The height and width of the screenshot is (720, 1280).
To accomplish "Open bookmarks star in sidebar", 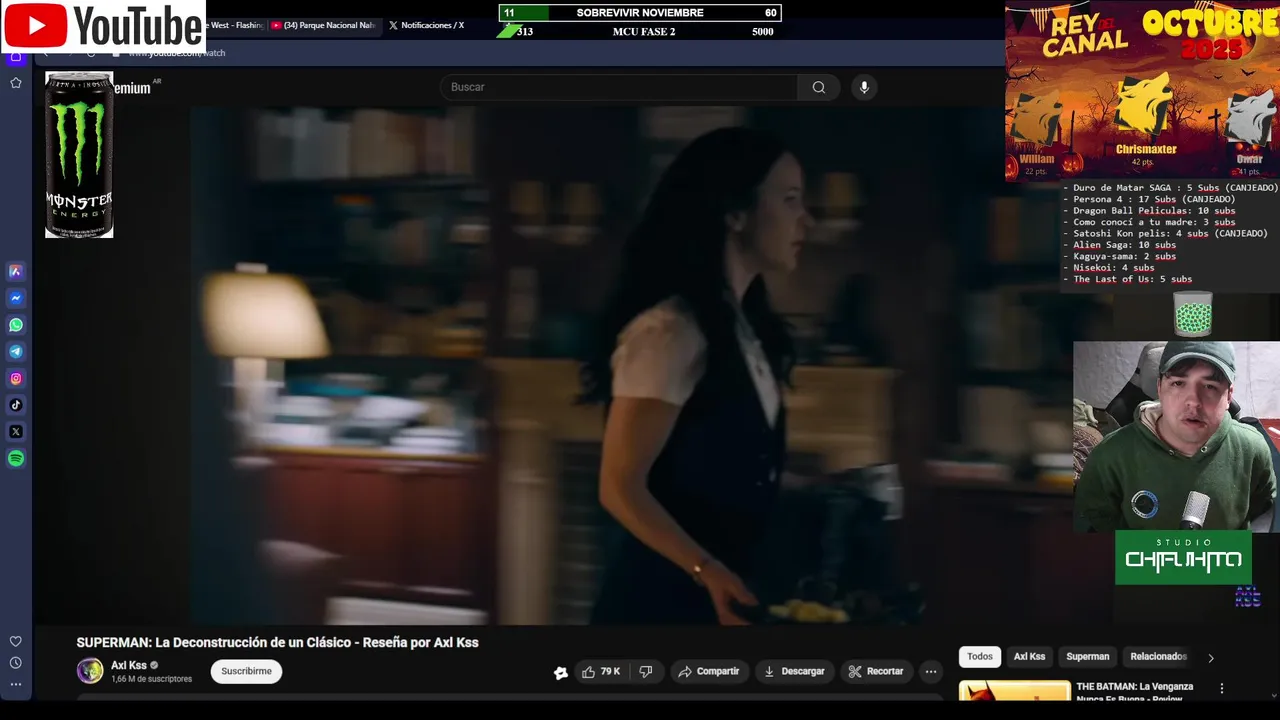I will click(x=16, y=83).
